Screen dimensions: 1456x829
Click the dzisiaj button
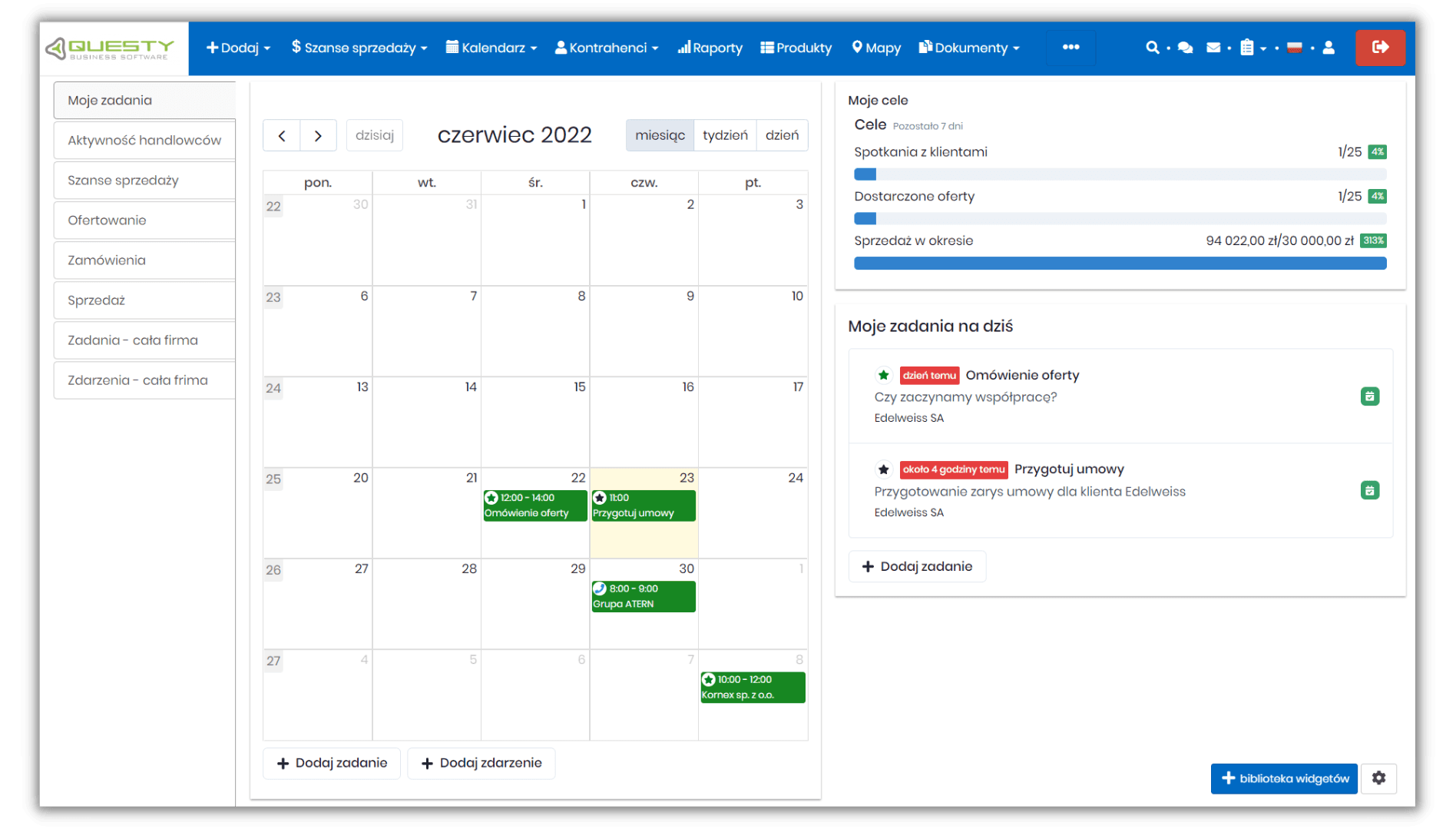coord(375,135)
